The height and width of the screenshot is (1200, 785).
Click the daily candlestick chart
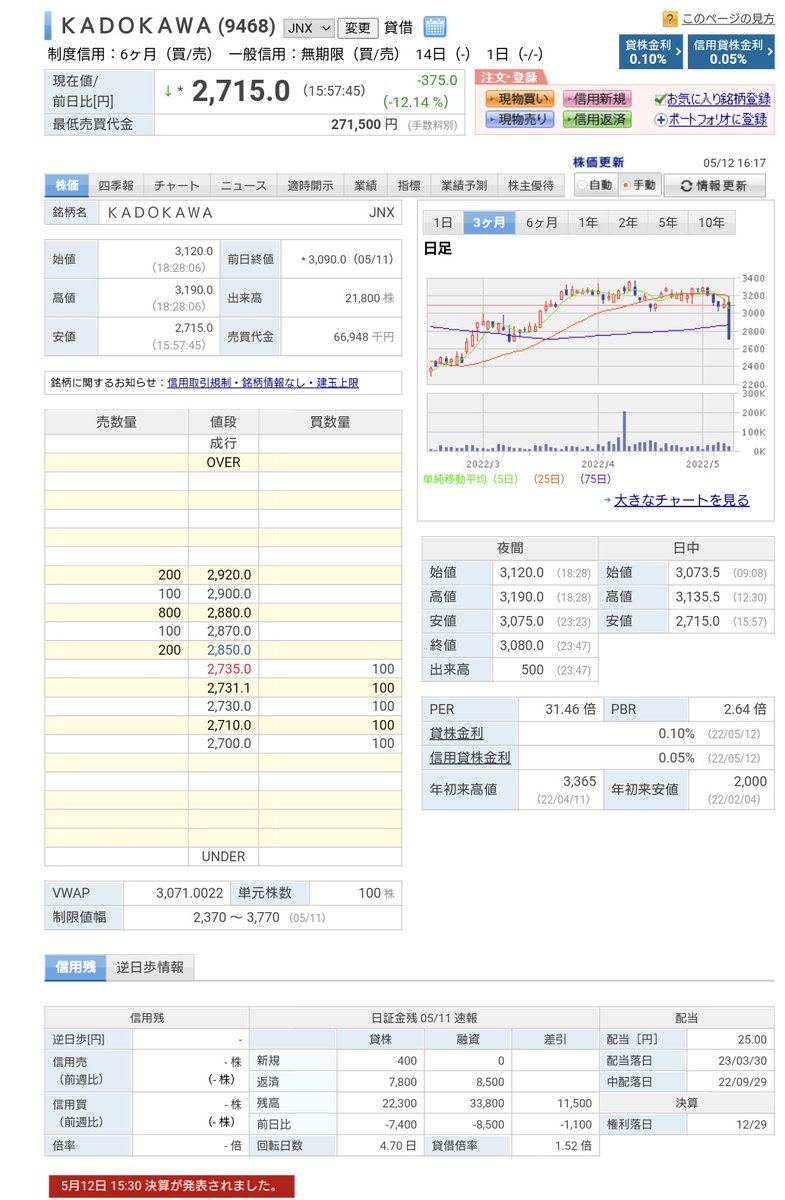pyautogui.click(x=581, y=331)
